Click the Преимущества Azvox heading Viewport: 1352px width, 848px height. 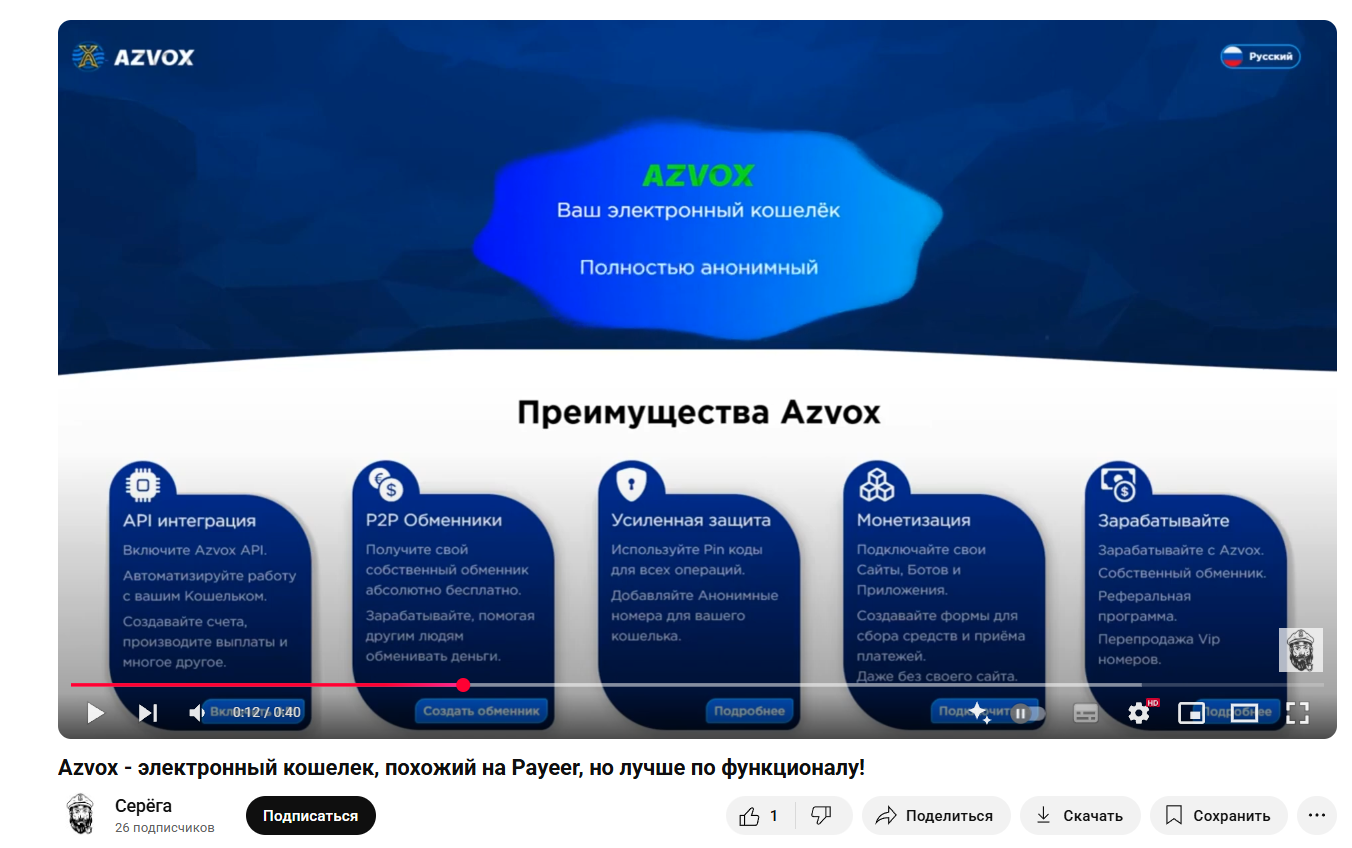tap(698, 413)
